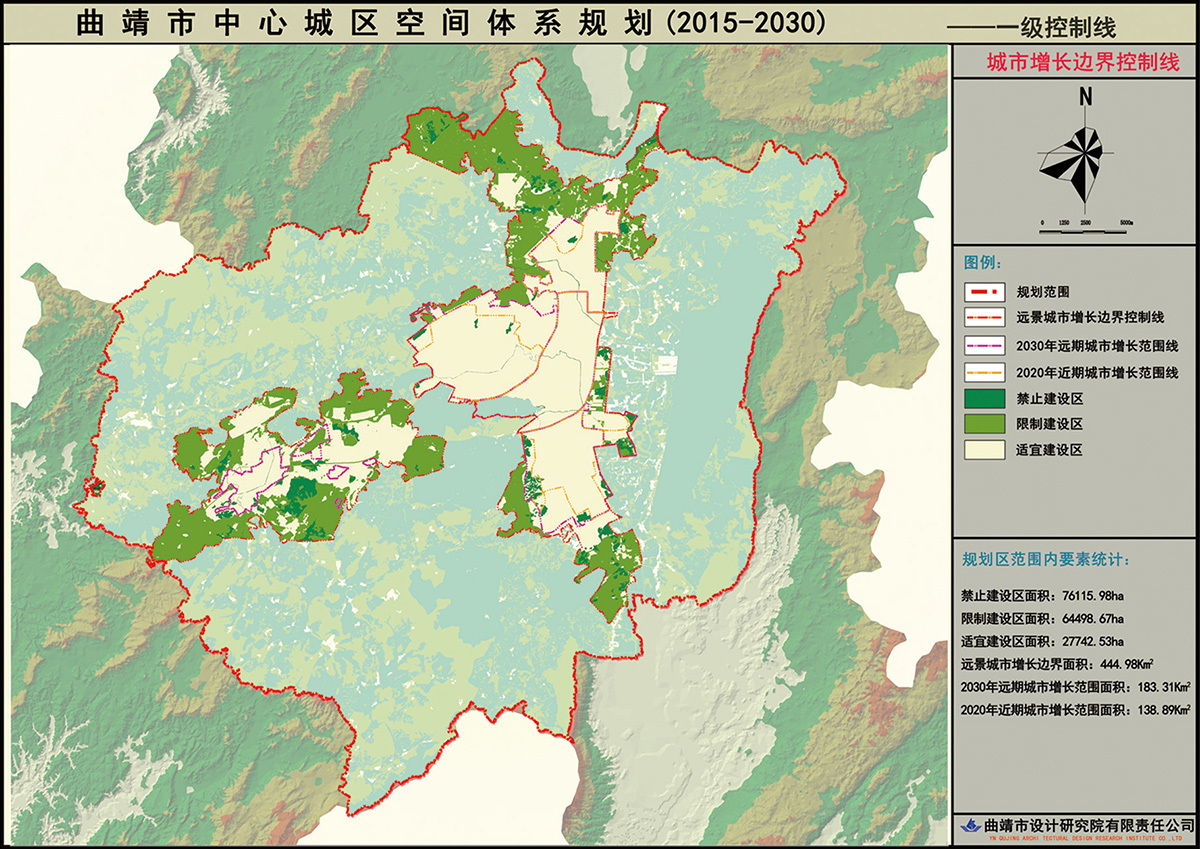Click the company logo beside 曲靖市设计研究院
The height and width of the screenshot is (849, 1200).
pos(969,826)
